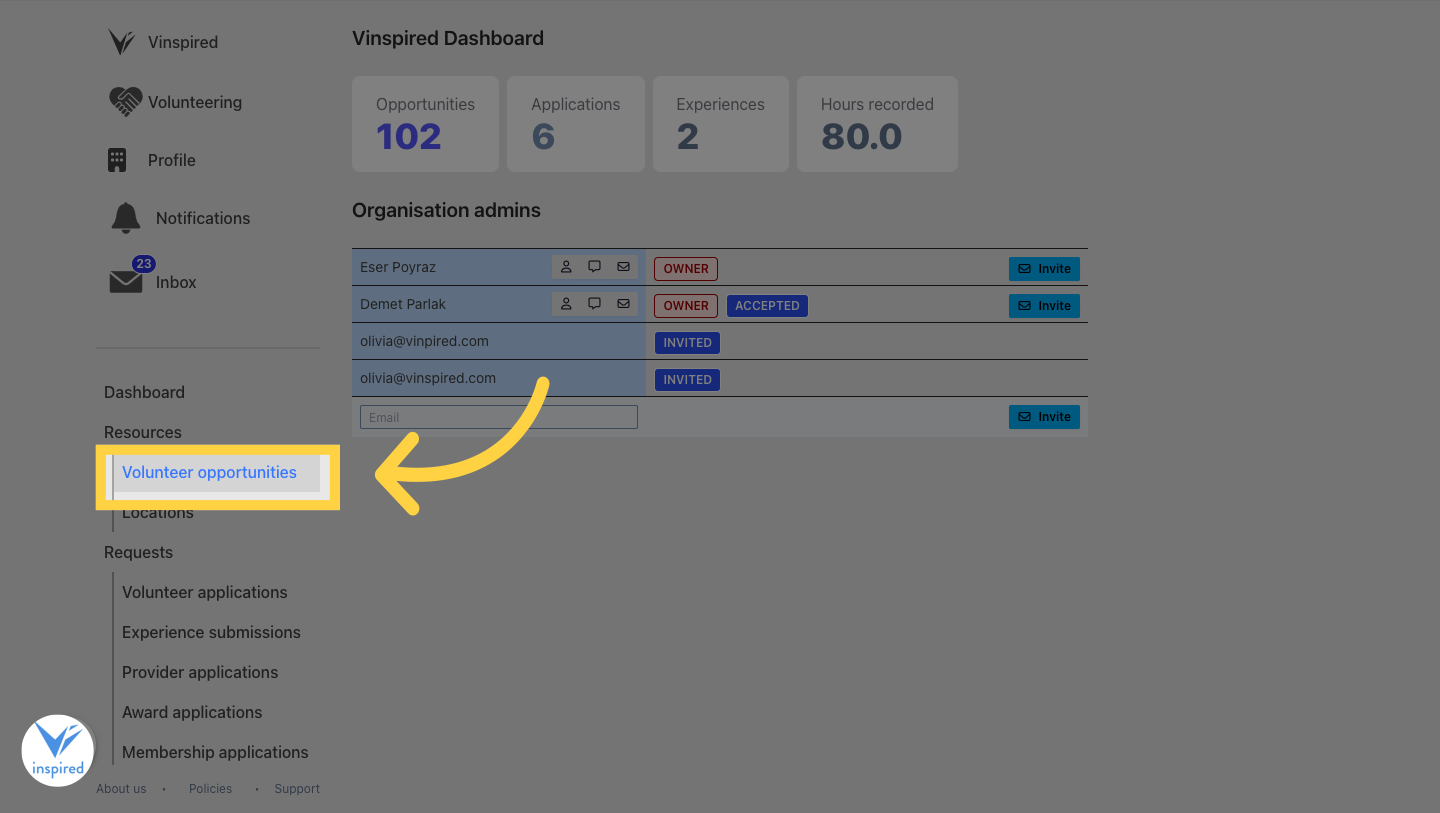Open the Applications 6 stat card

[x=576, y=124]
